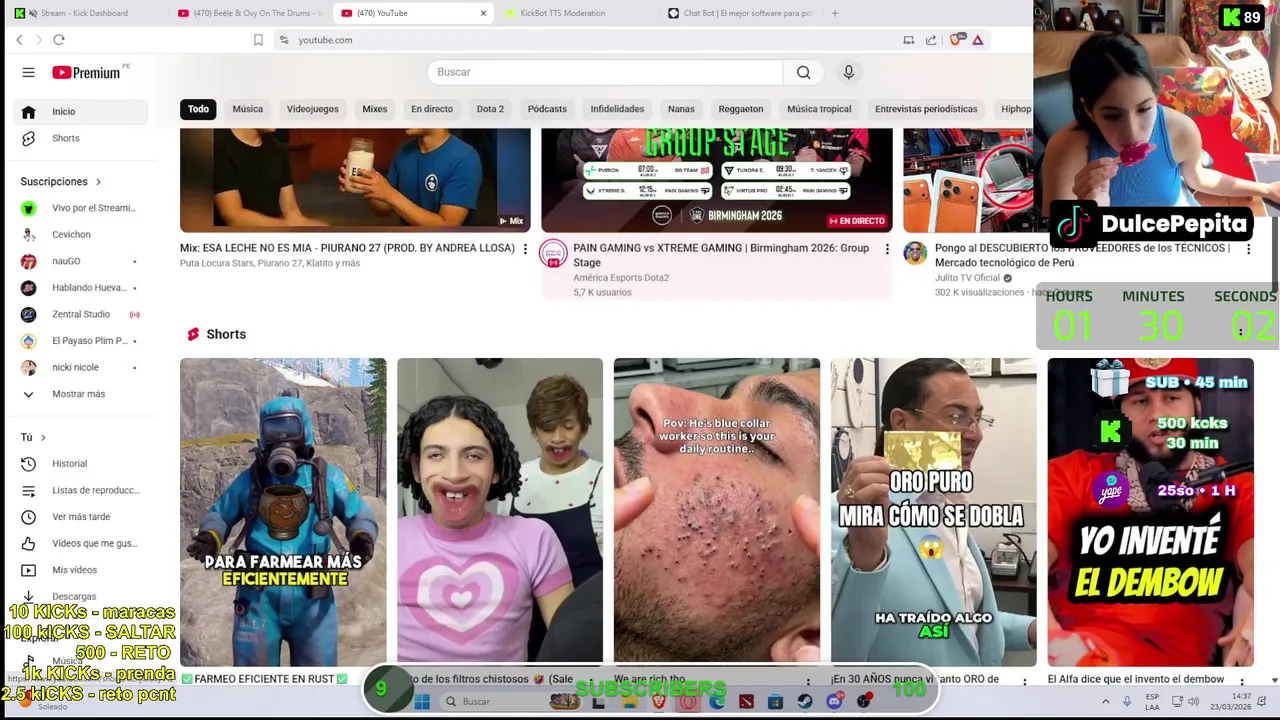
Task: Open a new browser tab
Action: [x=835, y=13]
